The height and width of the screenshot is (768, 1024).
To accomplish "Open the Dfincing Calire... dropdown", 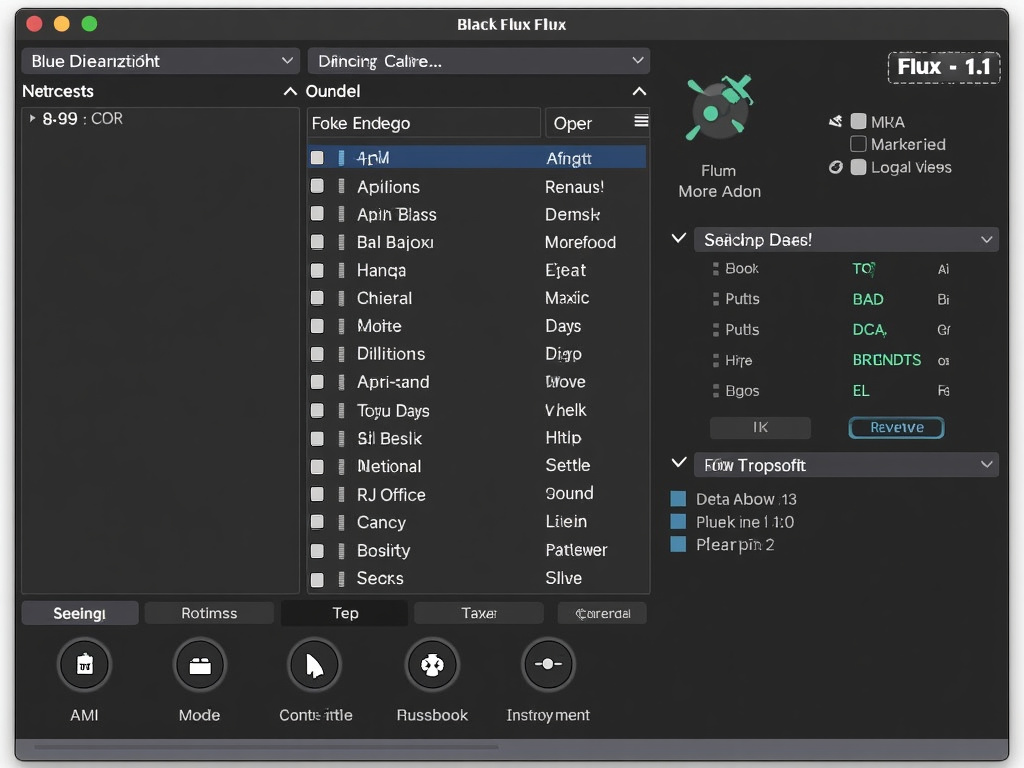I will coord(479,61).
